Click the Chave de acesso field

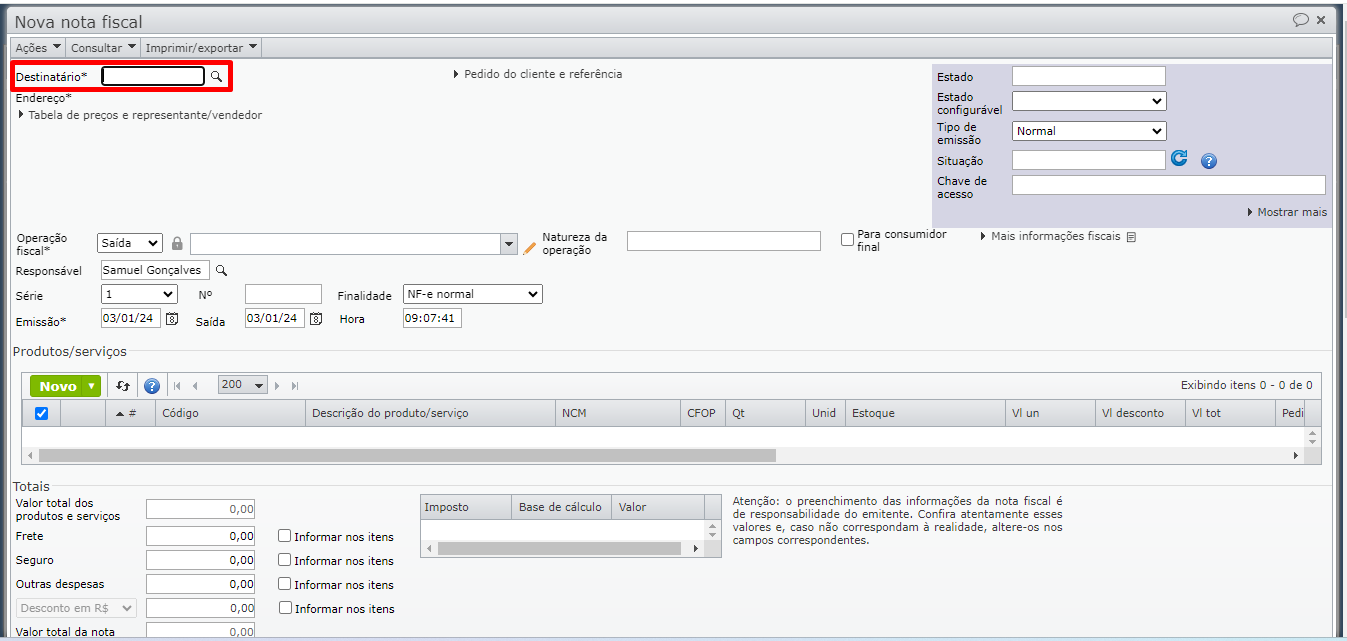(1168, 185)
